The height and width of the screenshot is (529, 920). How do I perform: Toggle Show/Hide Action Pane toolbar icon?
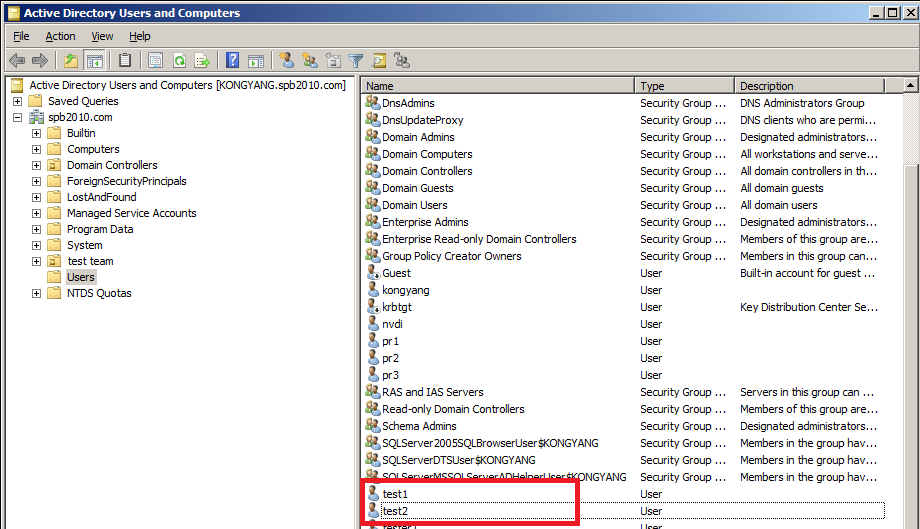click(256, 60)
